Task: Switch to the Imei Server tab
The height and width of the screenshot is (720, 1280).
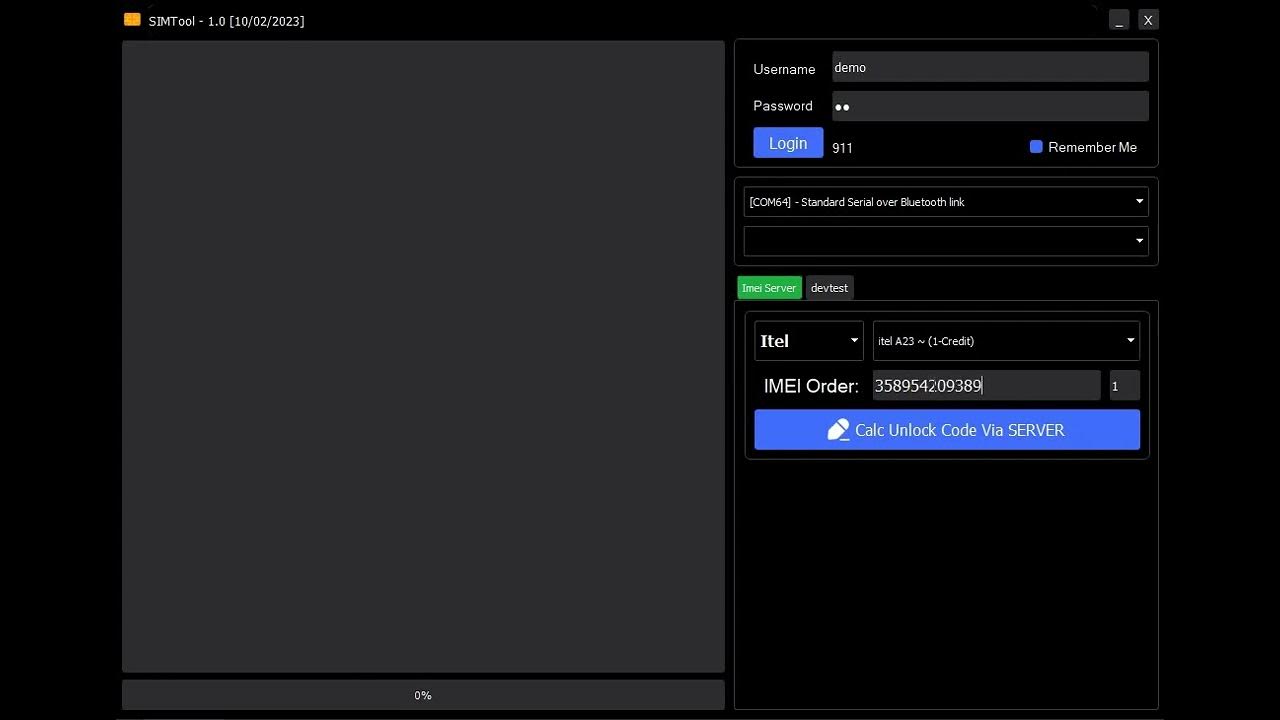Action: click(769, 288)
